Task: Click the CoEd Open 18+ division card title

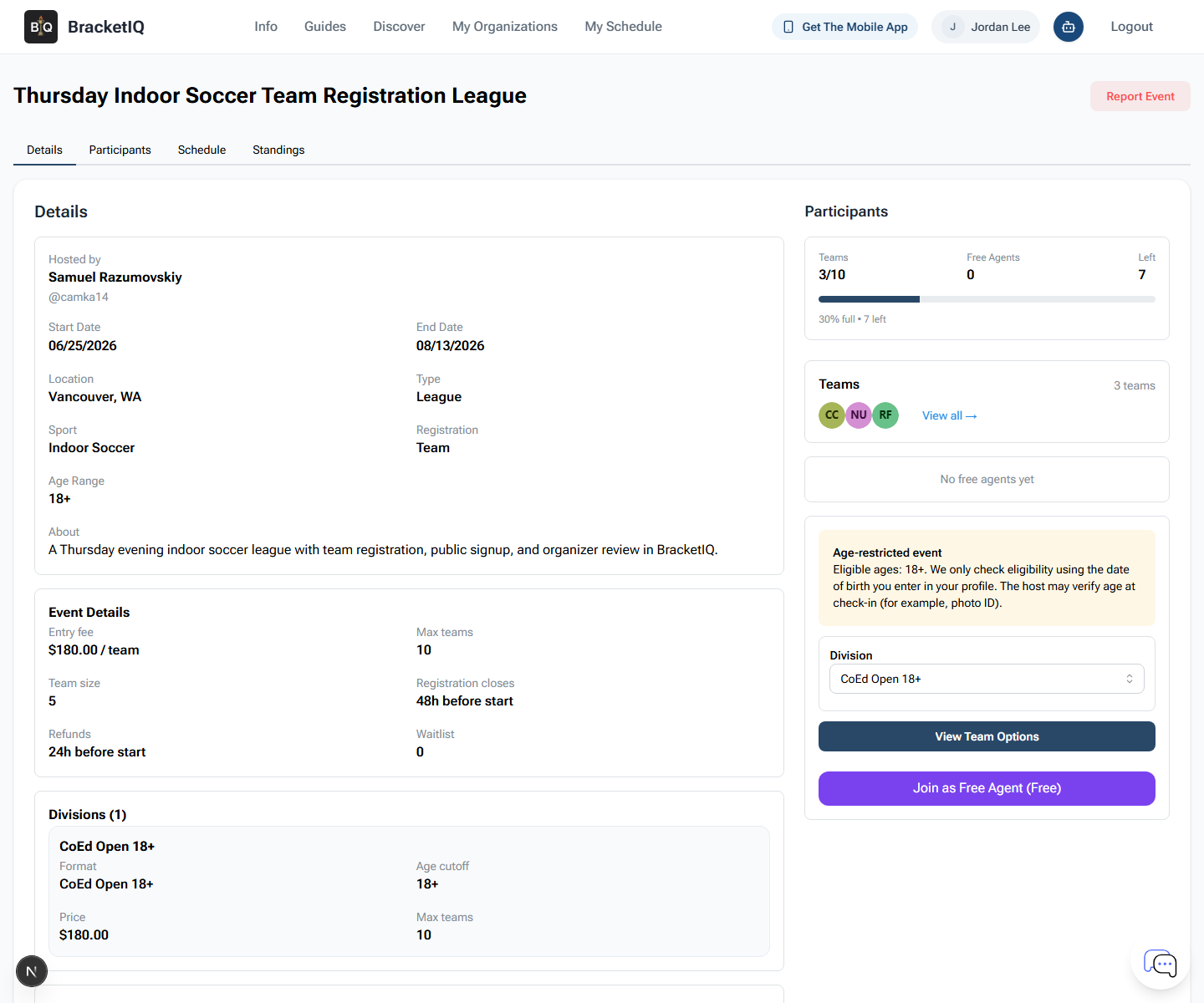Action: point(107,847)
